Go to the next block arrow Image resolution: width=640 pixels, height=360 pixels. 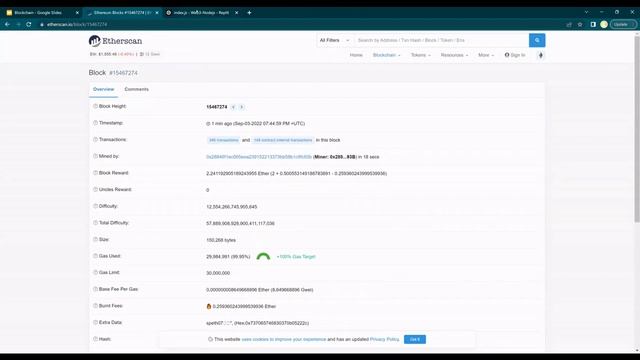(x=242, y=107)
